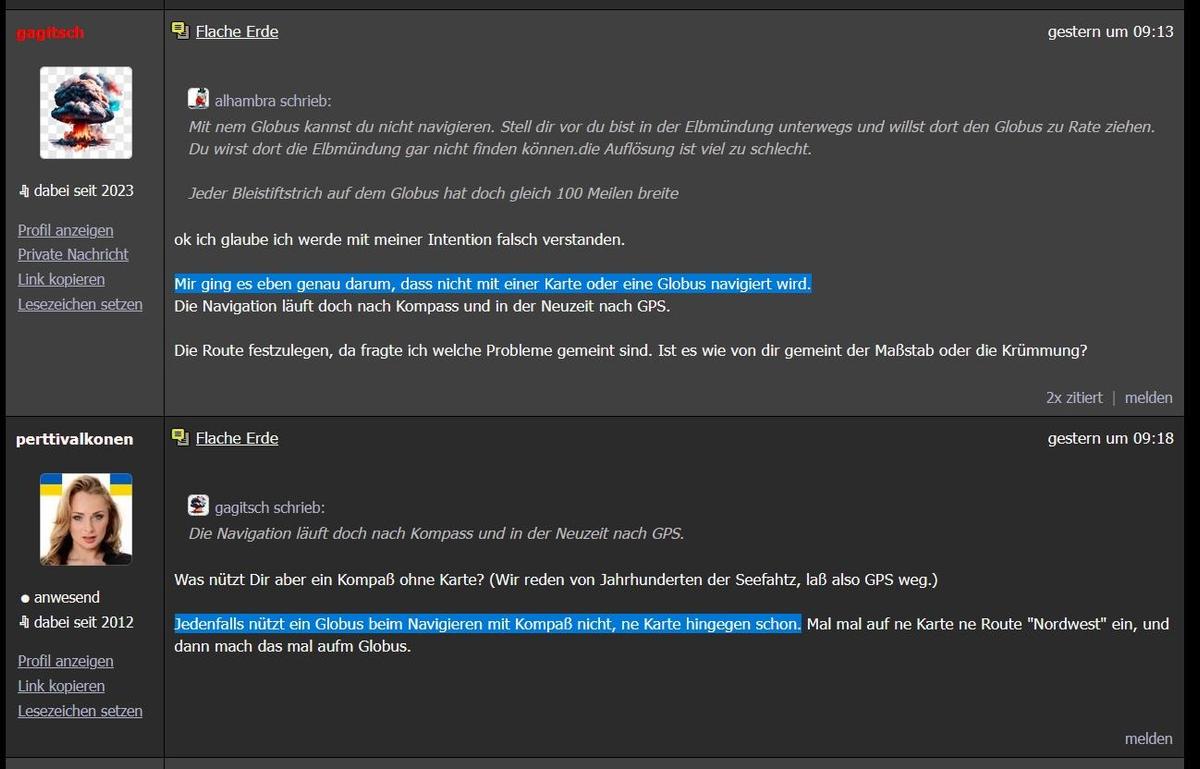Open perttivalkonen's profile avatar picture
The height and width of the screenshot is (769, 1200).
tap(86, 519)
